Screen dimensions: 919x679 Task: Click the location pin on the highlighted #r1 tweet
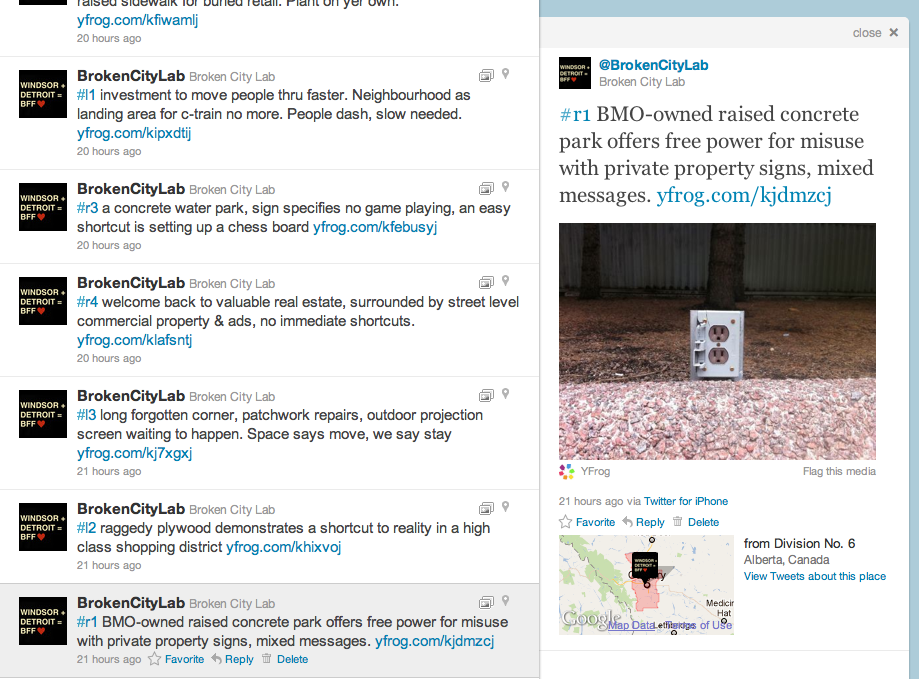[x=505, y=601]
